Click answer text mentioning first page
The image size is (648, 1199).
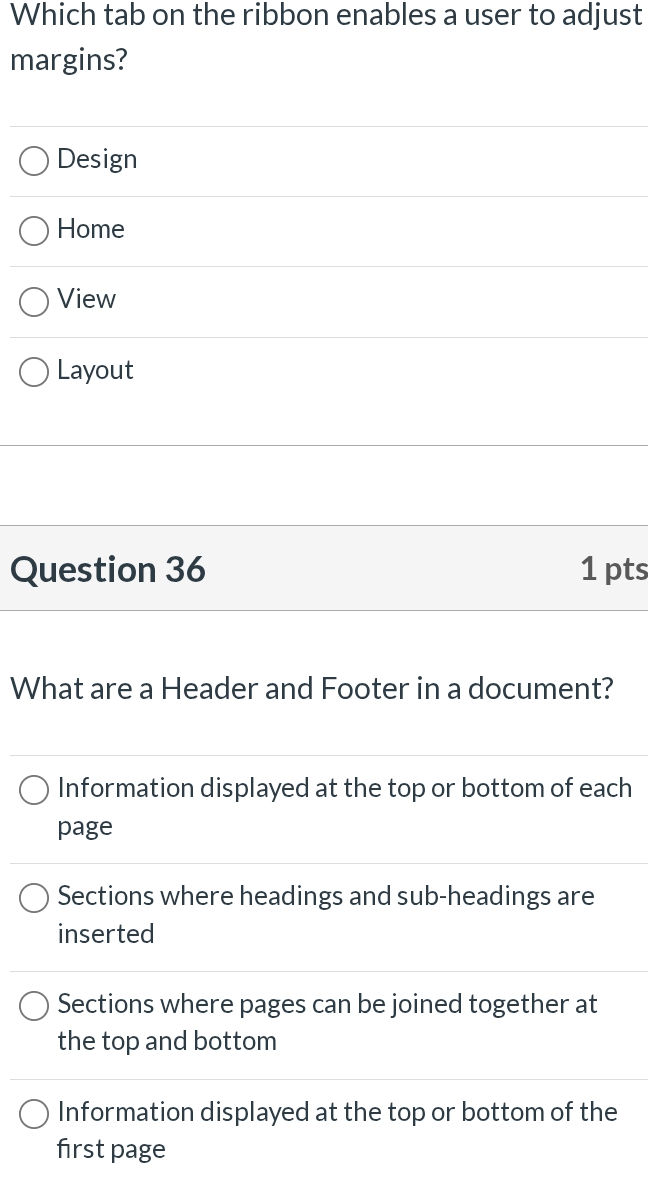tap(336, 1130)
